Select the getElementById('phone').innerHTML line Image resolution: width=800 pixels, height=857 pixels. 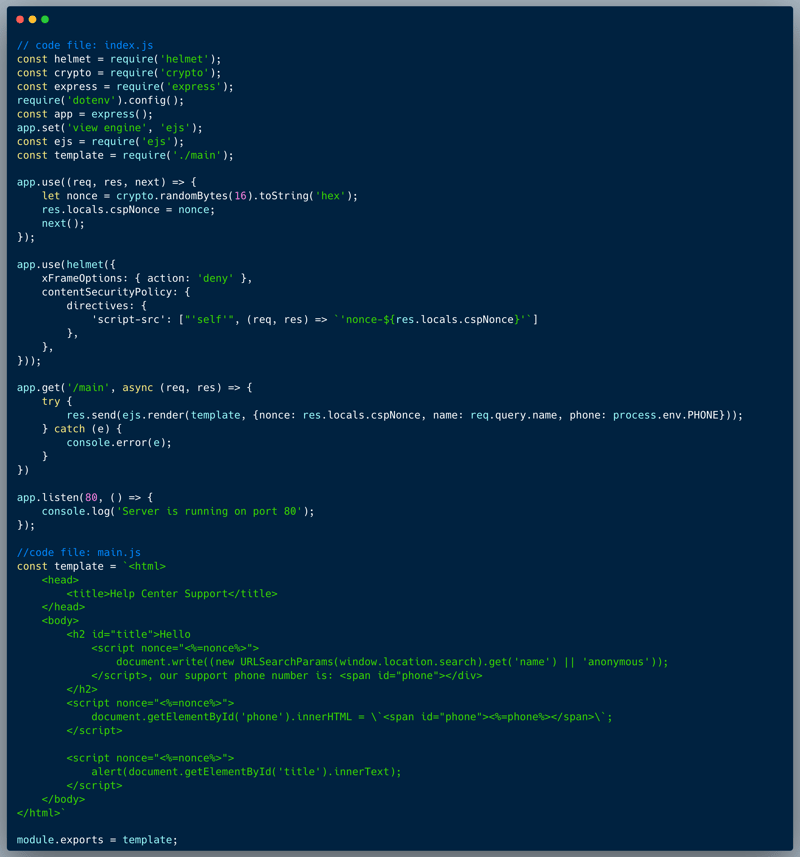[x=352, y=717]
